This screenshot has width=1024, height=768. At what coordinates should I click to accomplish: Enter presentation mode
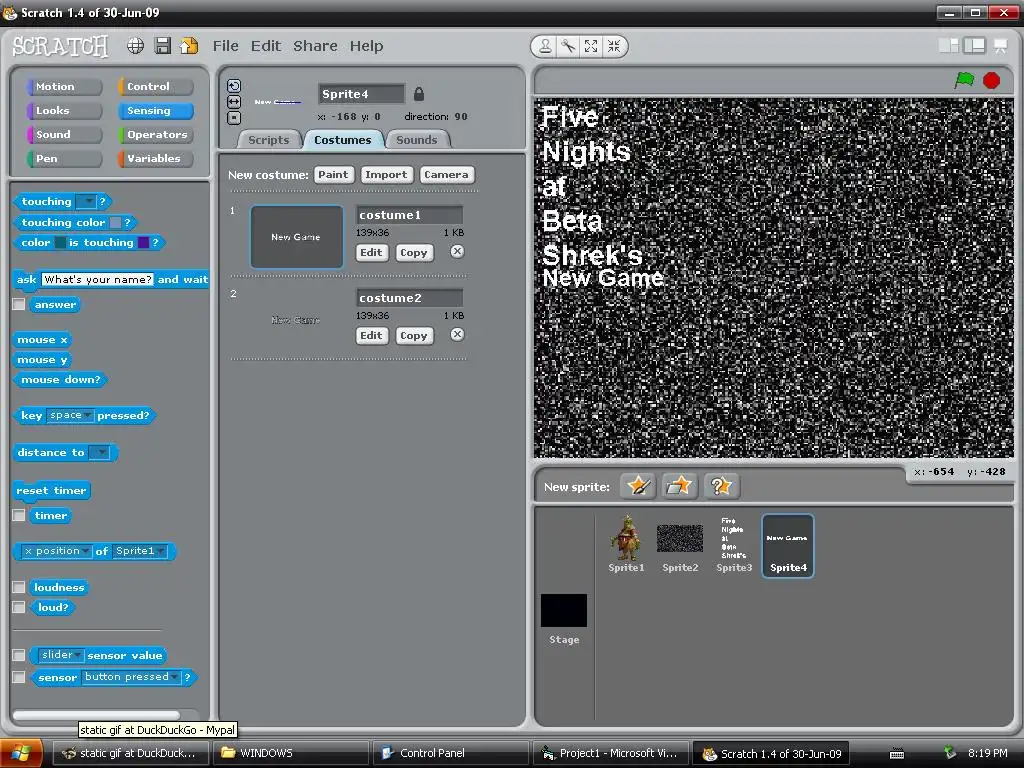click(1000, 46)
